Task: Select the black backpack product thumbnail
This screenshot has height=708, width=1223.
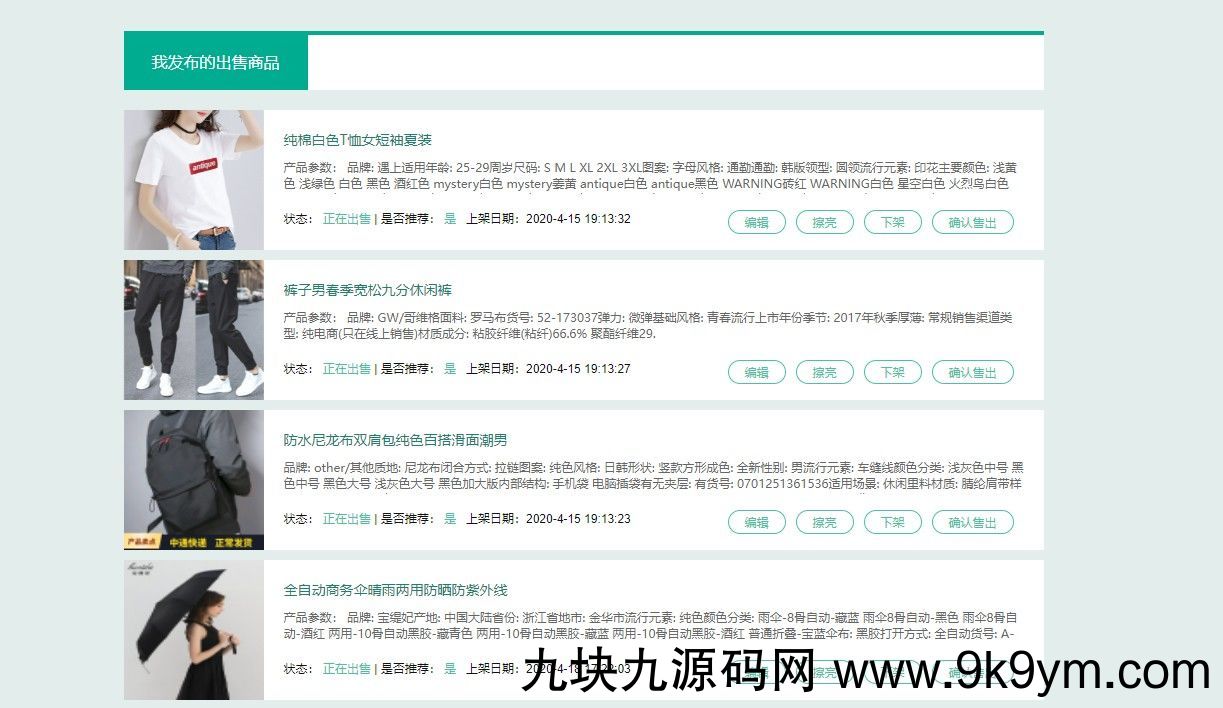Action: pos(194,480)
